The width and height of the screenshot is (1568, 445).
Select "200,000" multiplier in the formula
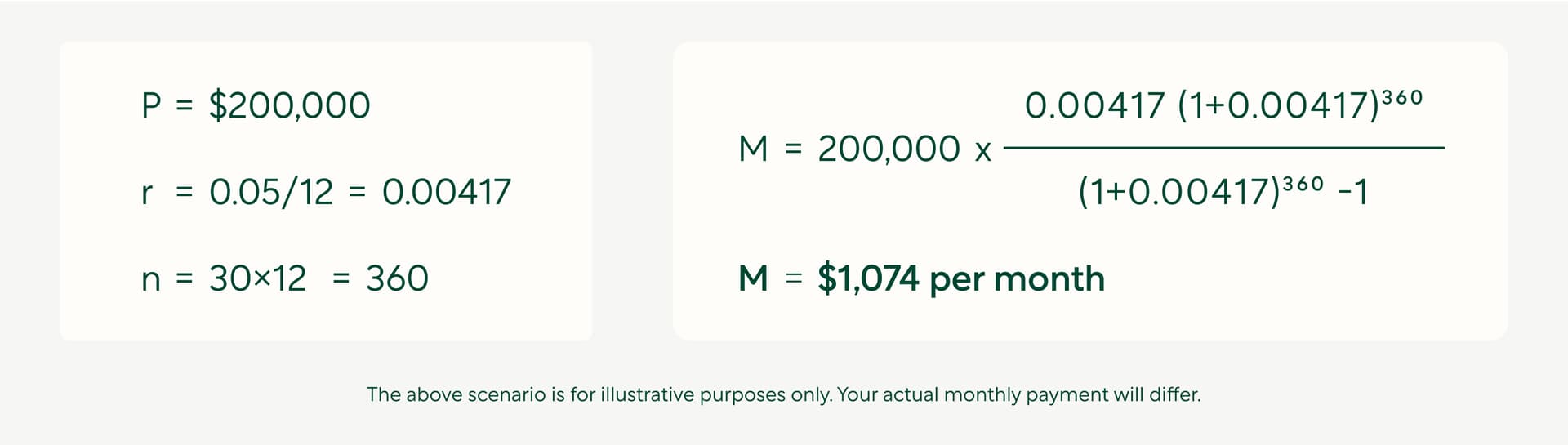[x=889, y=149]
